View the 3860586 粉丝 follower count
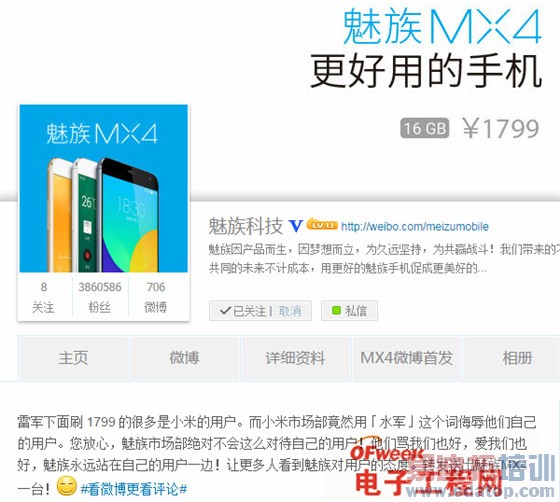 [x=100, y=297]
